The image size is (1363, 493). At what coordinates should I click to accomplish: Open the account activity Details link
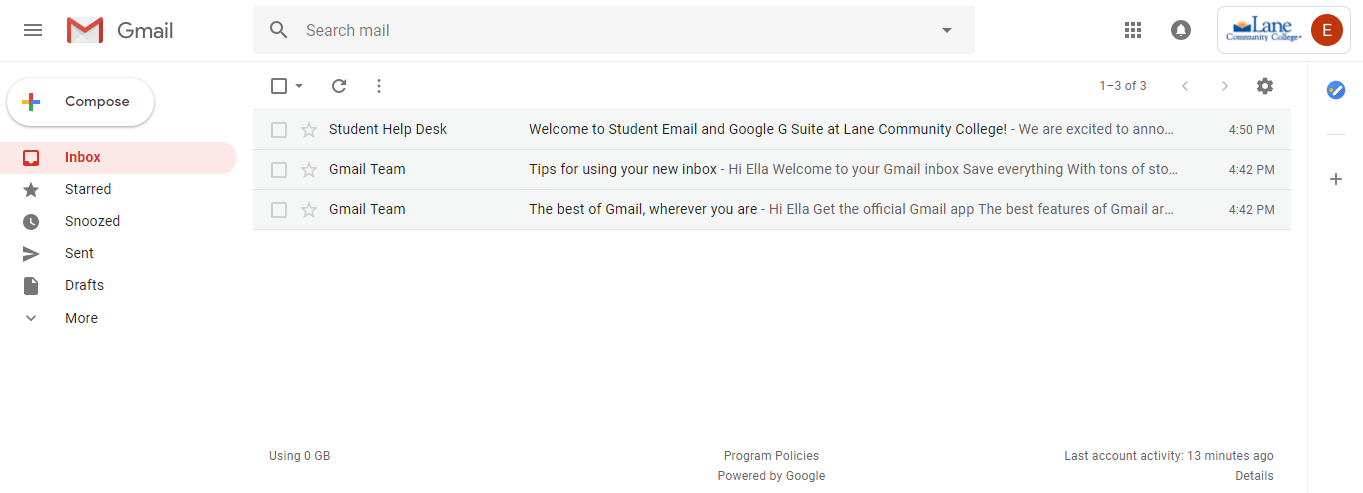pos(1254,476)
